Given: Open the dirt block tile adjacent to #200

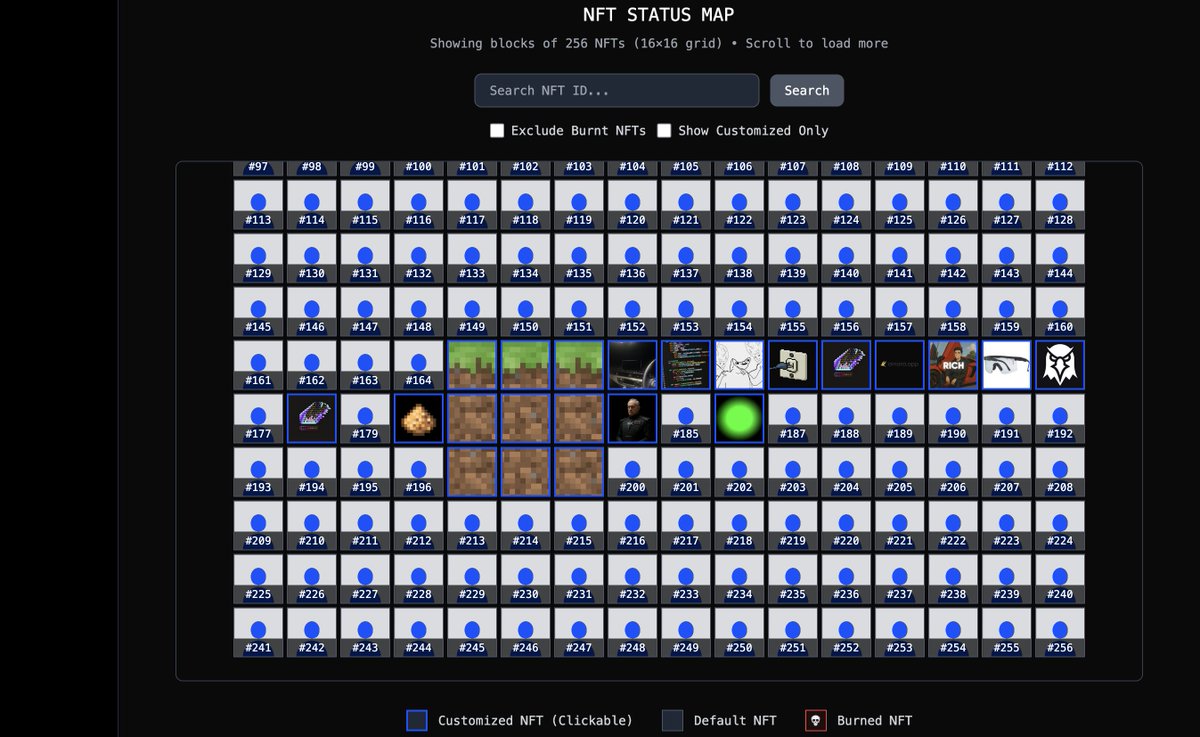Looking at the screenshot, I should click(x=579, y=472).
